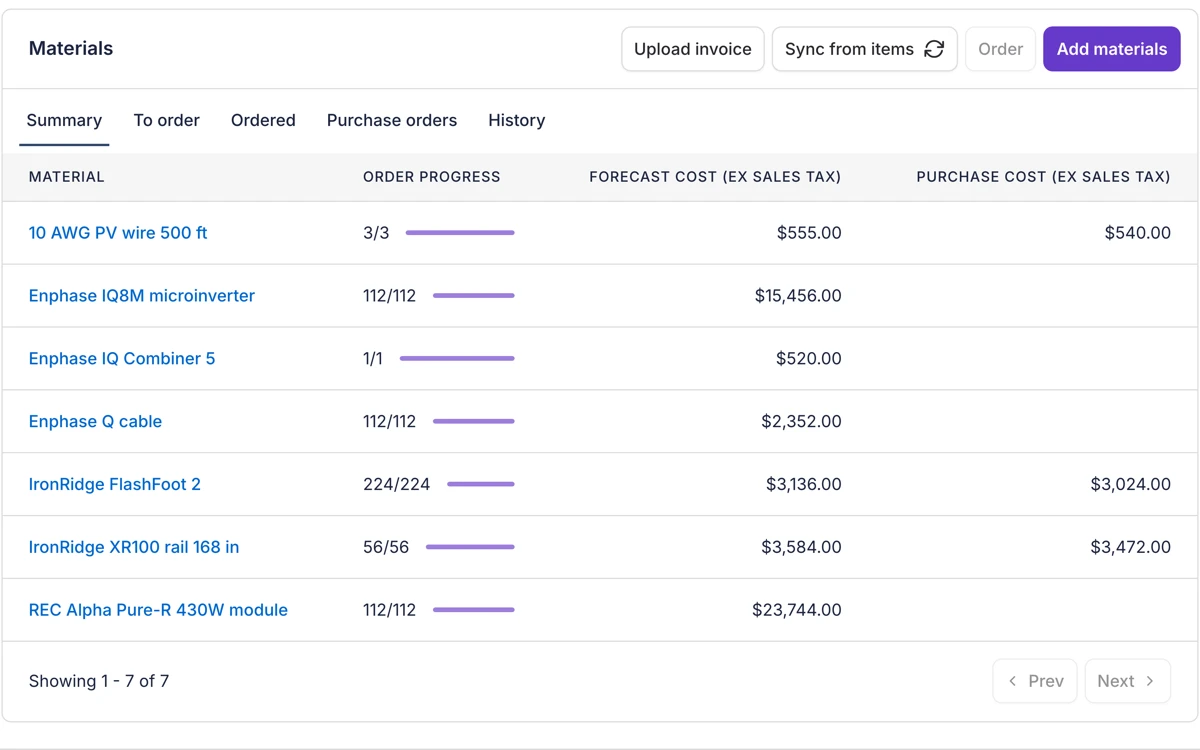The height and width of the screenshot is (750, 1200).
Task: Click the $3,472.00 purchase cost
Action: [1131, 547]
